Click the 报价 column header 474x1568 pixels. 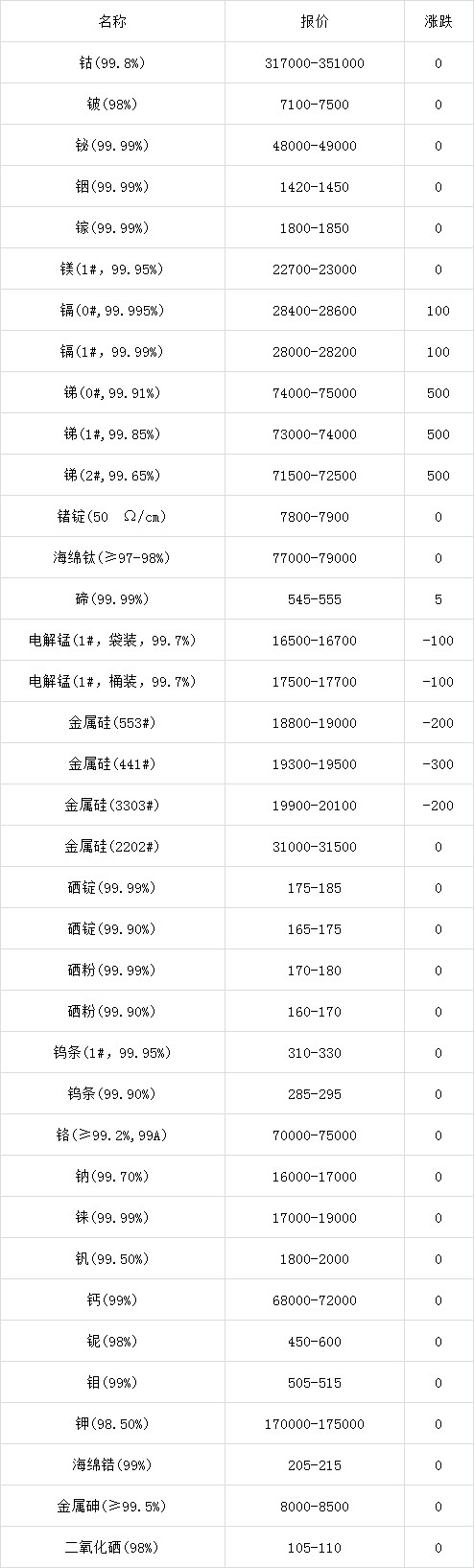(x=314, y=22)
